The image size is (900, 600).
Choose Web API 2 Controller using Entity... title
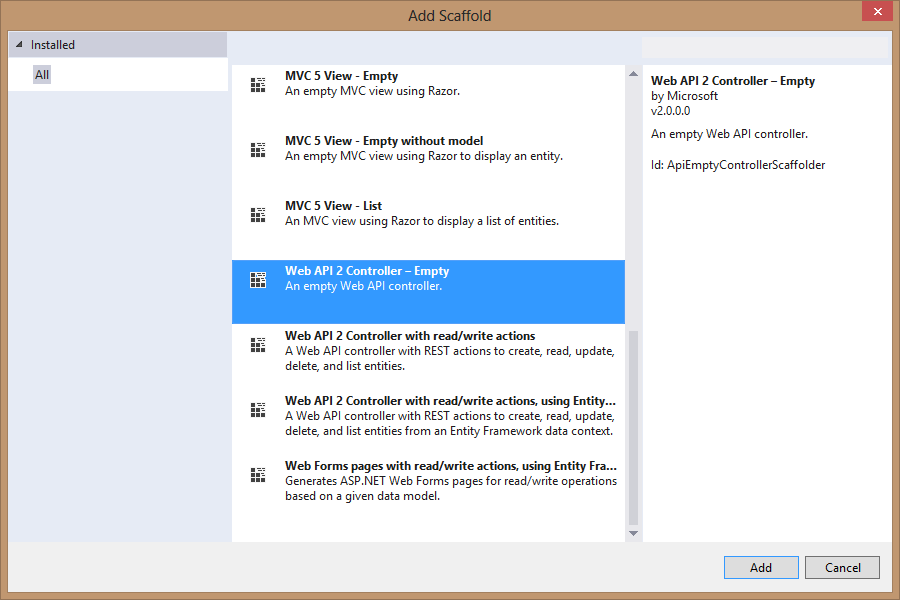(451, 400)
